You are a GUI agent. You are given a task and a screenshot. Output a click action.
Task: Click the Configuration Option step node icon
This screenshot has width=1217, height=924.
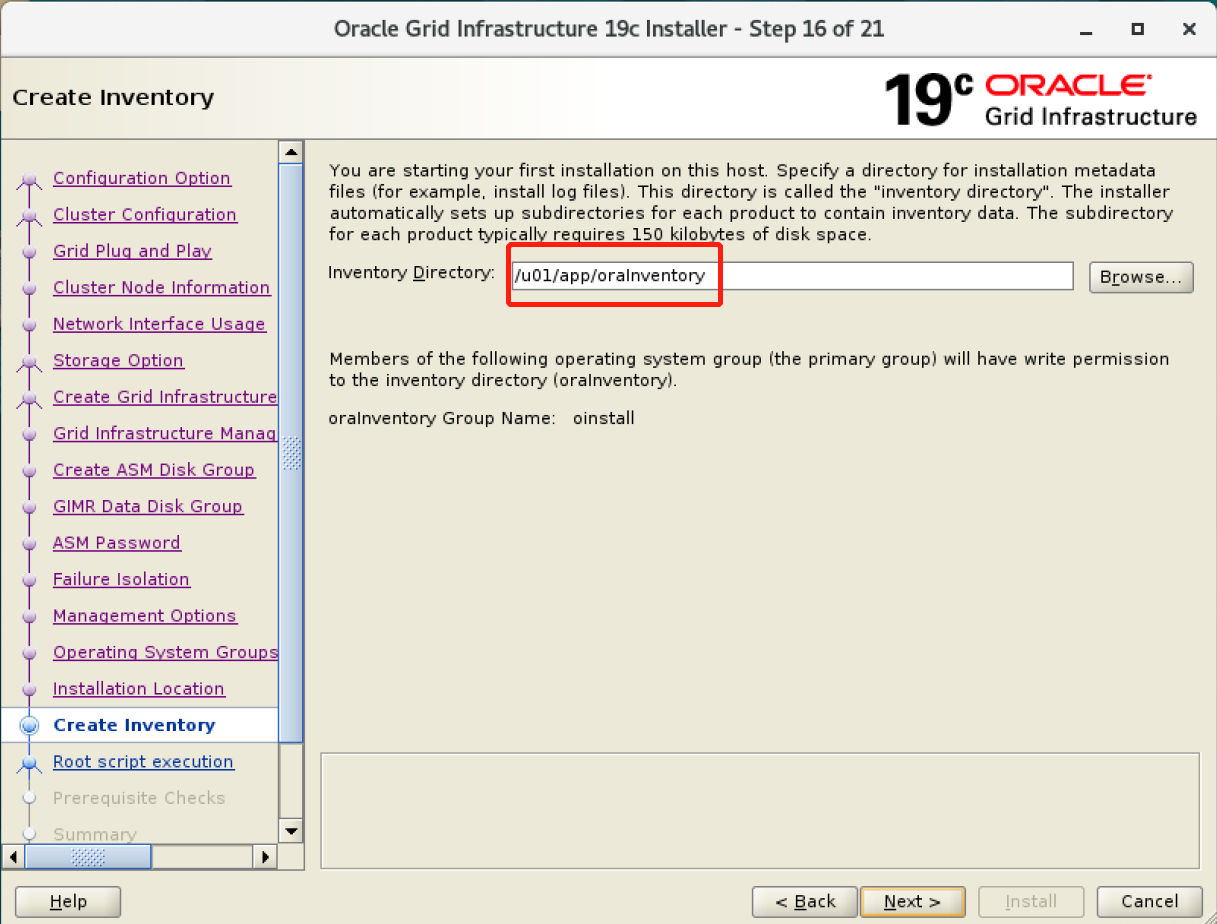(30, 180)
